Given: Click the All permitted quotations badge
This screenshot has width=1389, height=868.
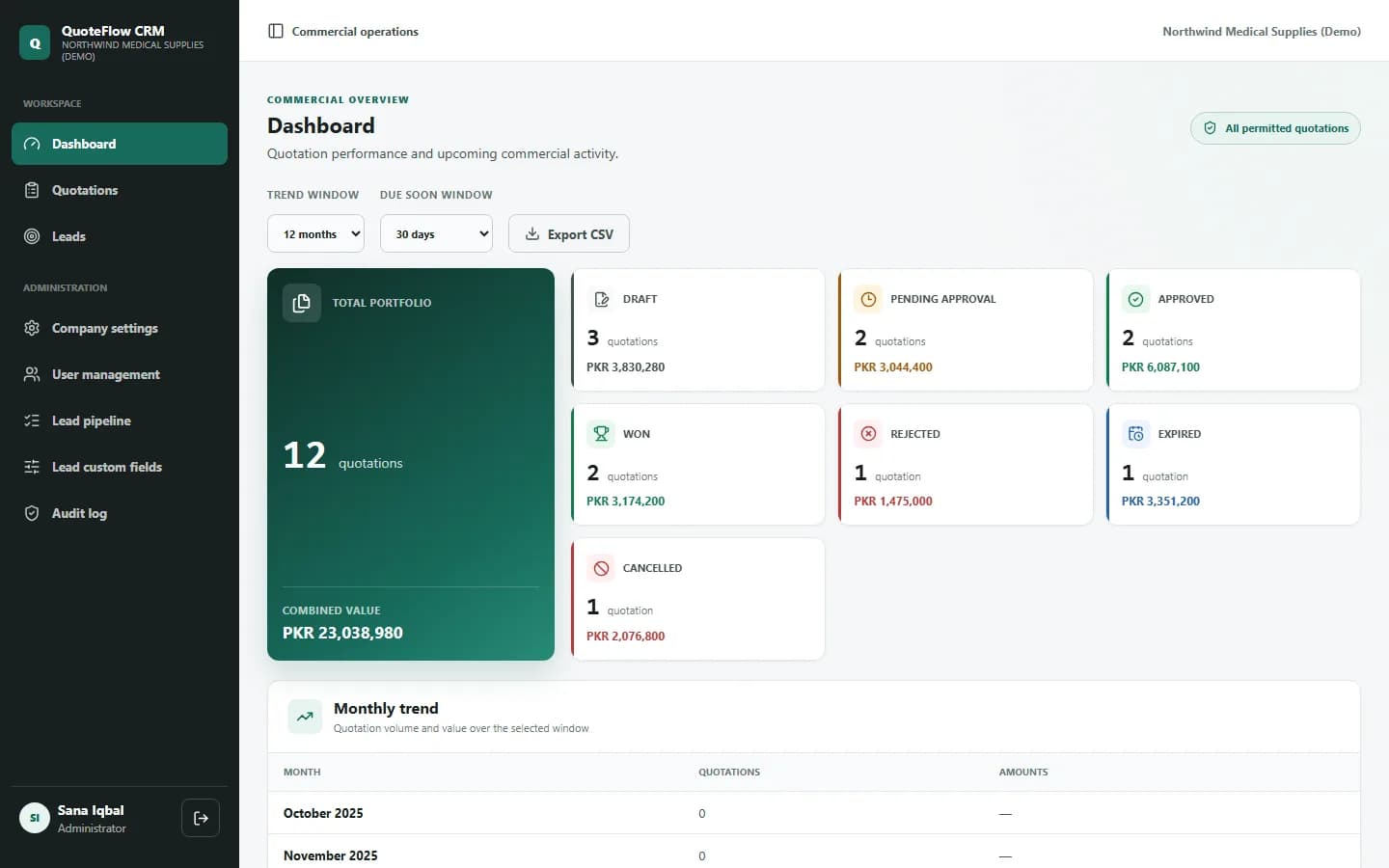Looking at the screenshot, I should tap(1275, 128).
